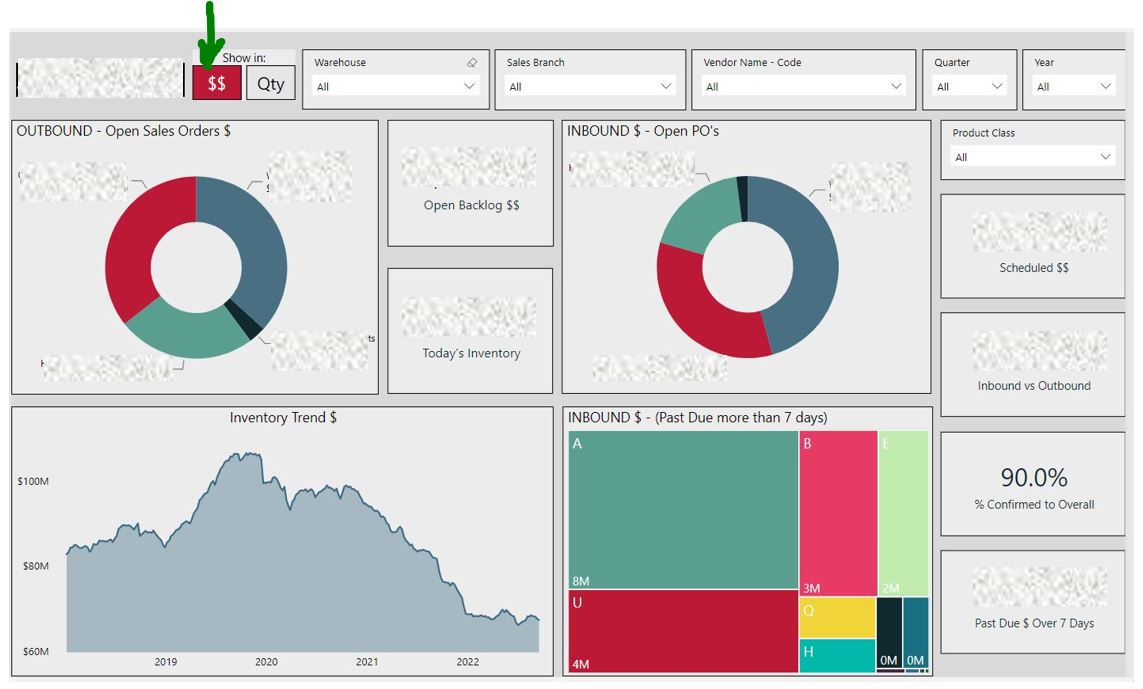Viewport: 1143px width, 689px height.
Task: Click the INBOUND $ Past Due title
Action: (697, 418)
